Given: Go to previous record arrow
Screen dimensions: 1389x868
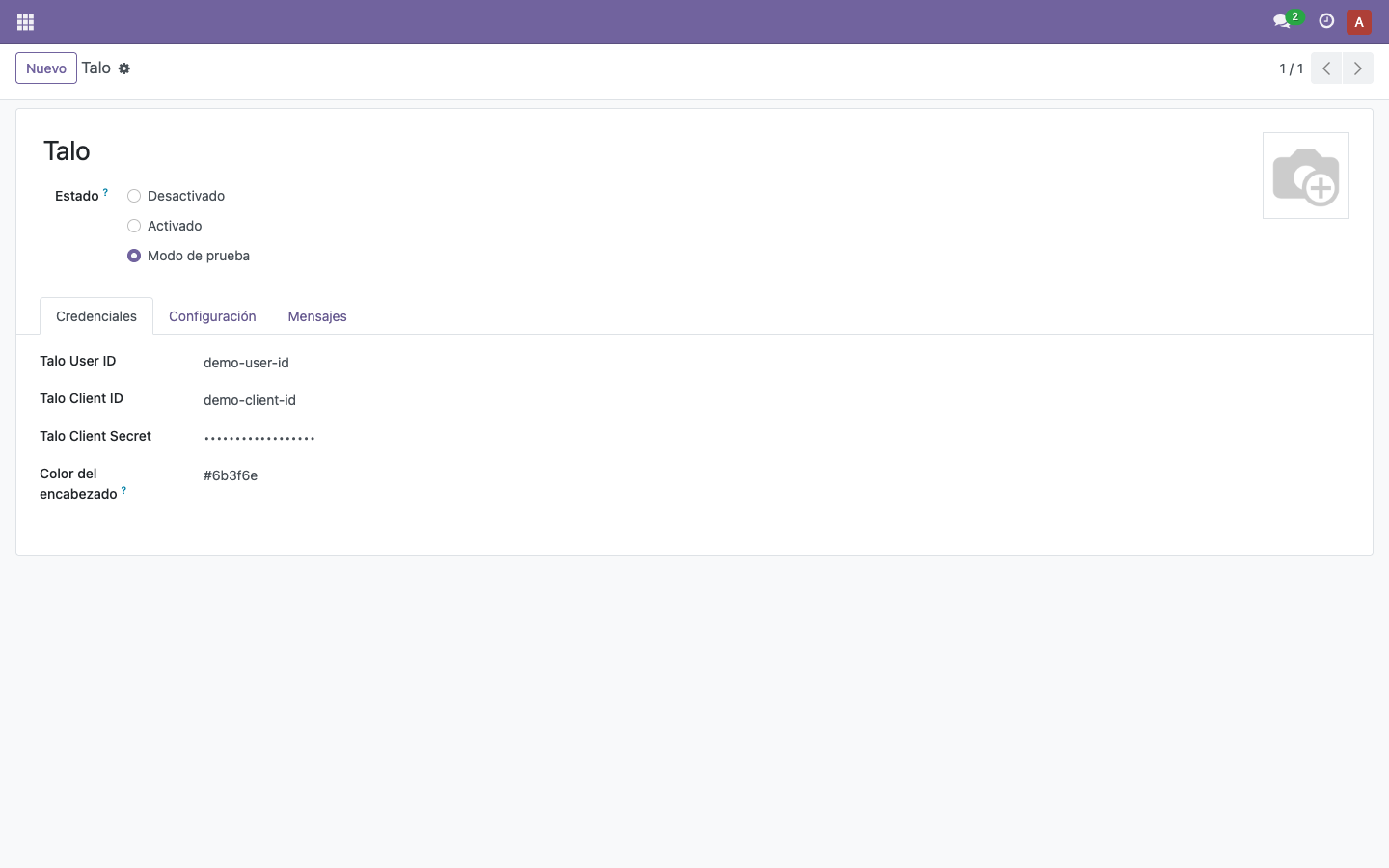Looking at the screenshot, I should [x=1326, y=68].
